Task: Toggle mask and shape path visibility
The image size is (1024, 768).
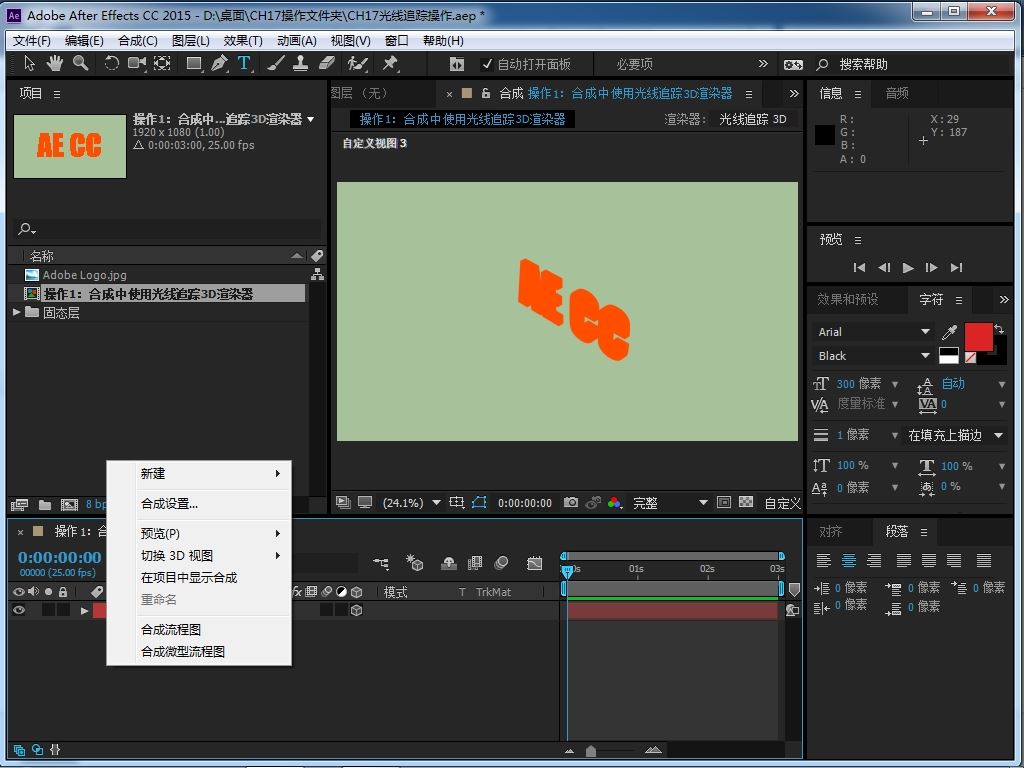Action: click(479, 502)
